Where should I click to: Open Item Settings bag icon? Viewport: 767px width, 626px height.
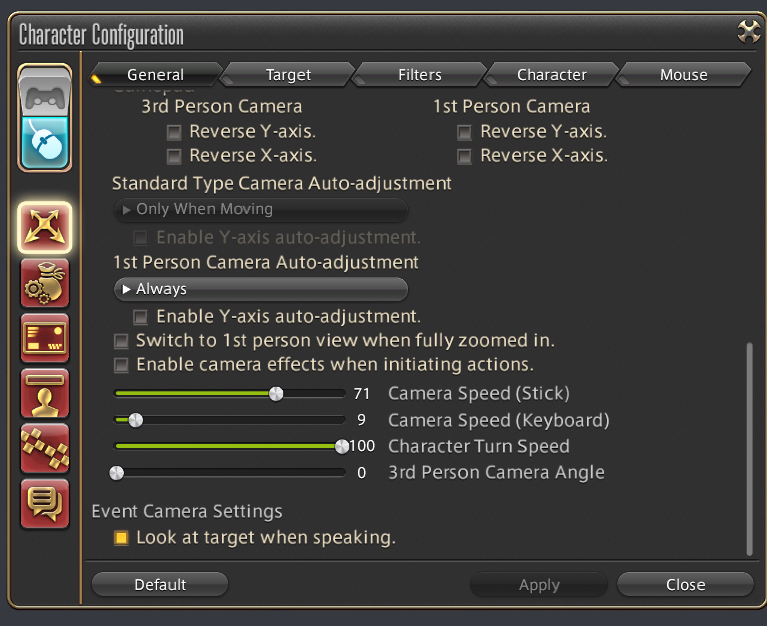pos(45,283)
